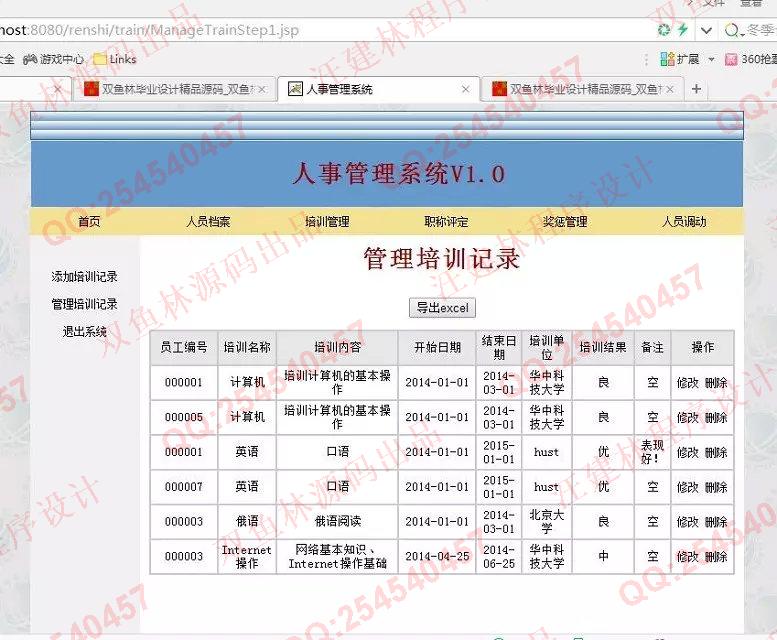Click 修改 for employee 000001 英语 row

[687, 452]
